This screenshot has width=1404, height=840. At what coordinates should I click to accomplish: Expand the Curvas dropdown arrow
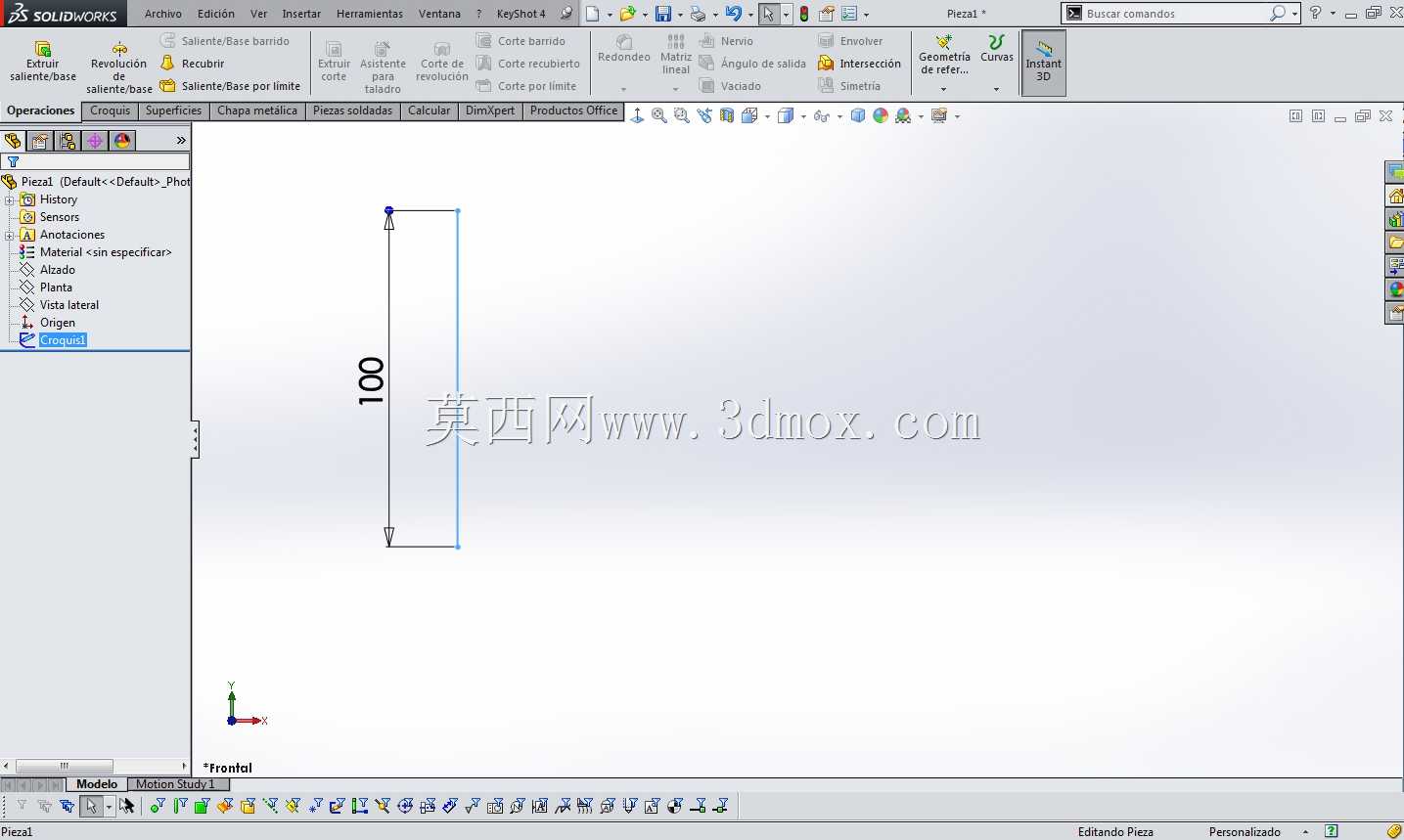[996, 89]
